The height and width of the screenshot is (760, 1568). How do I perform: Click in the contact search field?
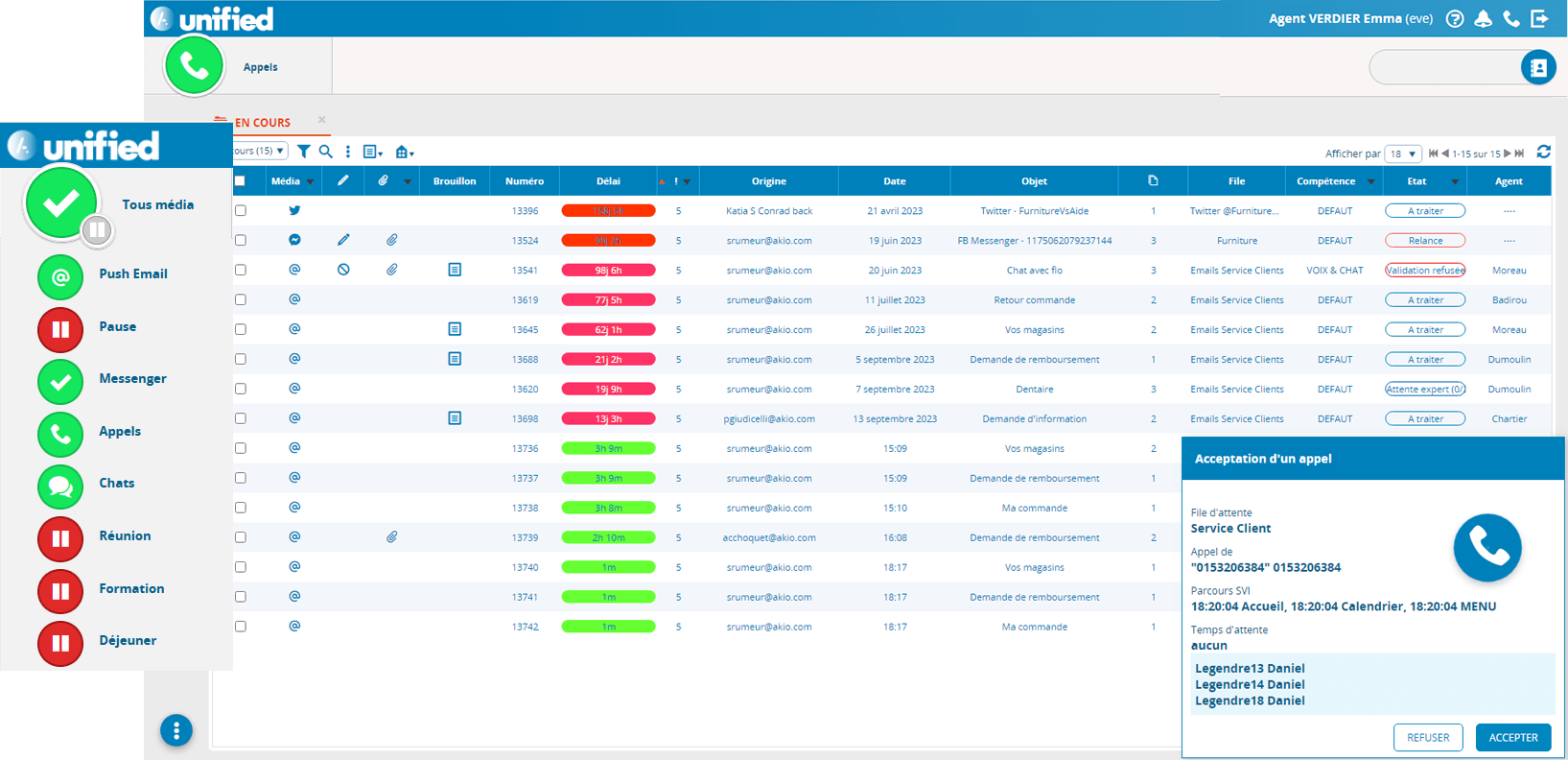click(x=1446, y=67)
